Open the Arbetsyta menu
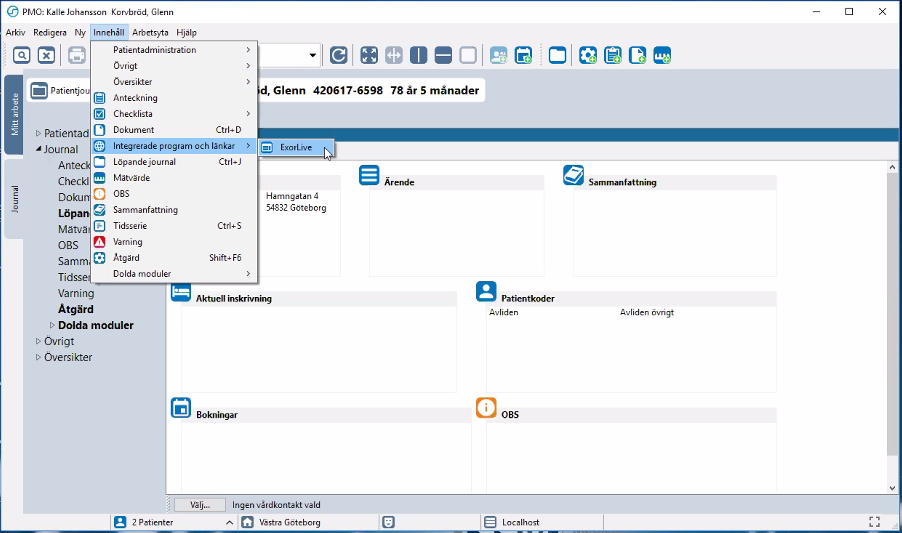902x533 pixels. [x=150, y=32]
